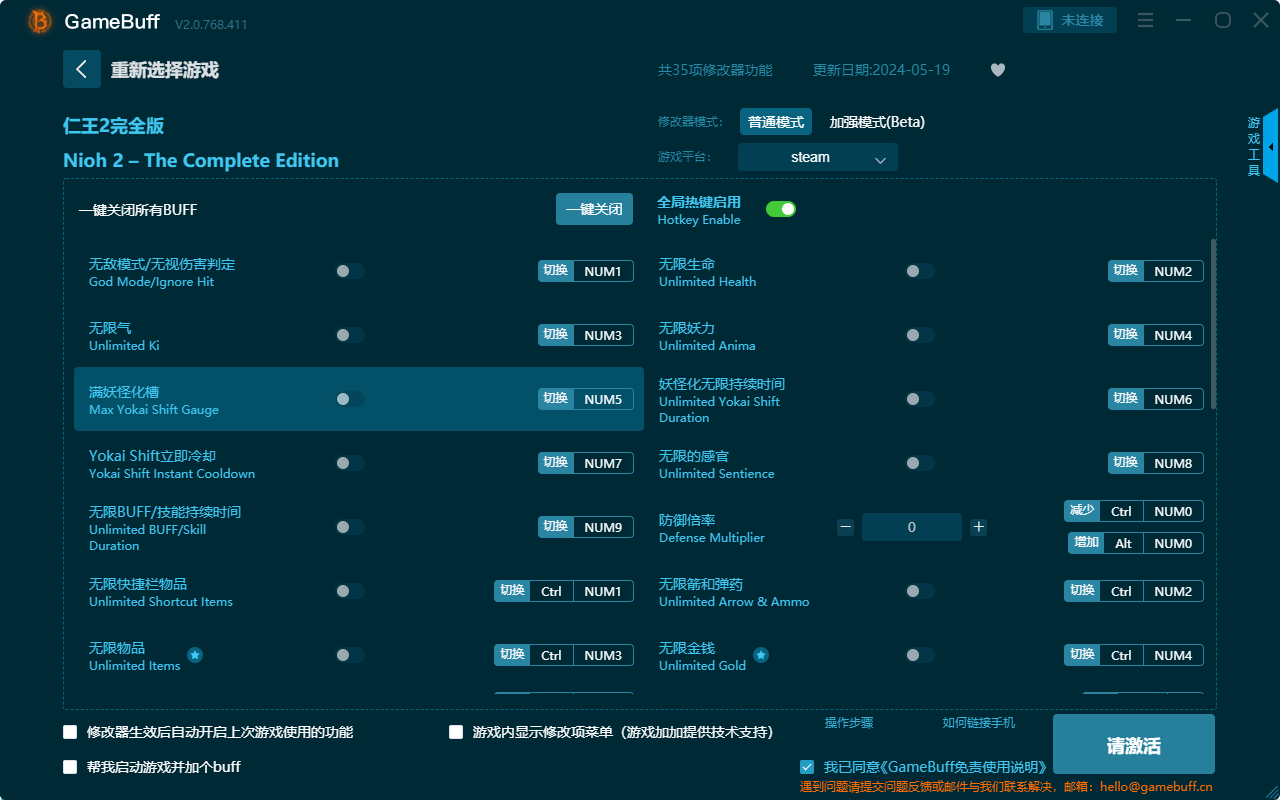Toggle Max Yokai Shift Gauge
This screenshot has height=800, width=1280.
pos(350,399)
